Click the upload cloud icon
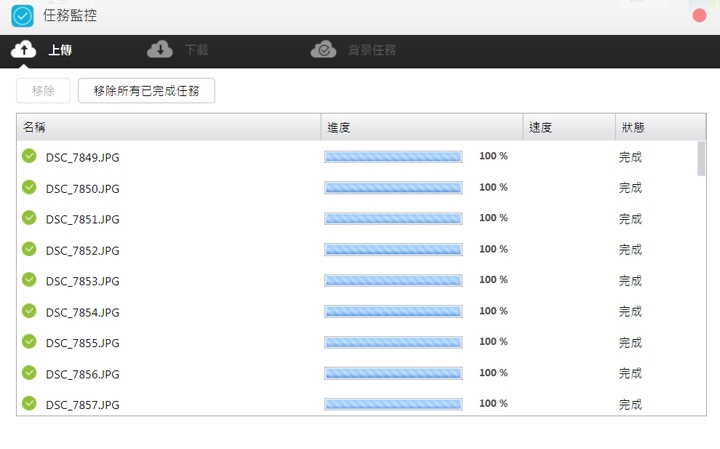Viewport: 720px width, 449px height. click(23, 49)
